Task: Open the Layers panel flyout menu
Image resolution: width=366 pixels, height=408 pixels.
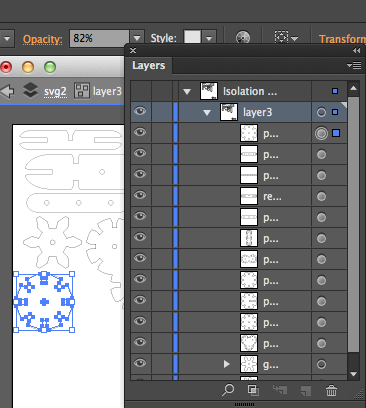Action: (354, 65)
